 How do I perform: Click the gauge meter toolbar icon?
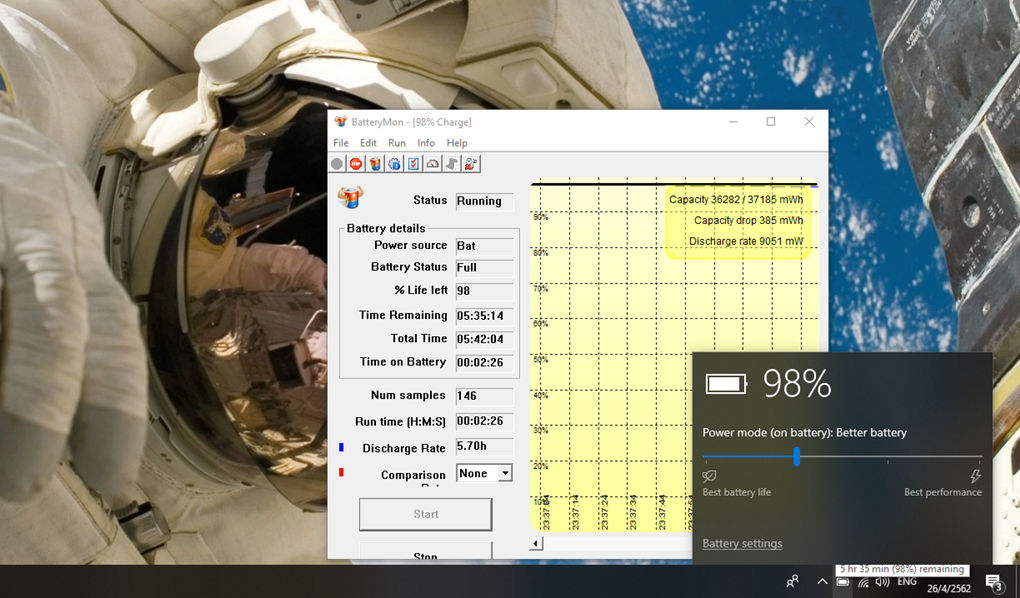coord(432,164)
